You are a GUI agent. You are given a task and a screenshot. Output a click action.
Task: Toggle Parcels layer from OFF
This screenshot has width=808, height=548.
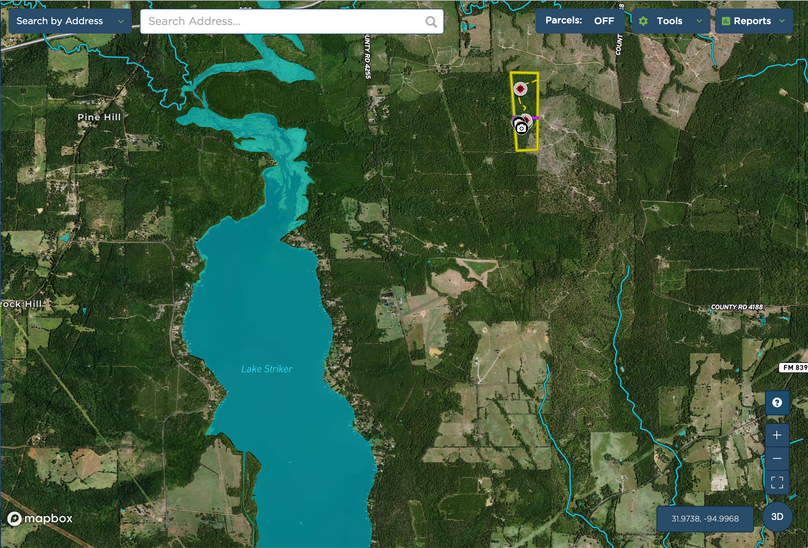(580, 21)
